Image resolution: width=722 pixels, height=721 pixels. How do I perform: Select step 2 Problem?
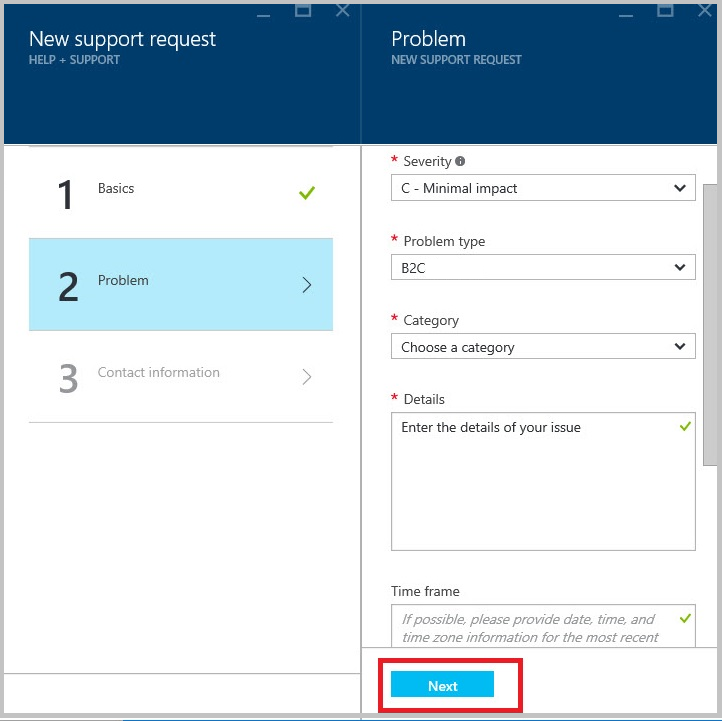(180, 285)
